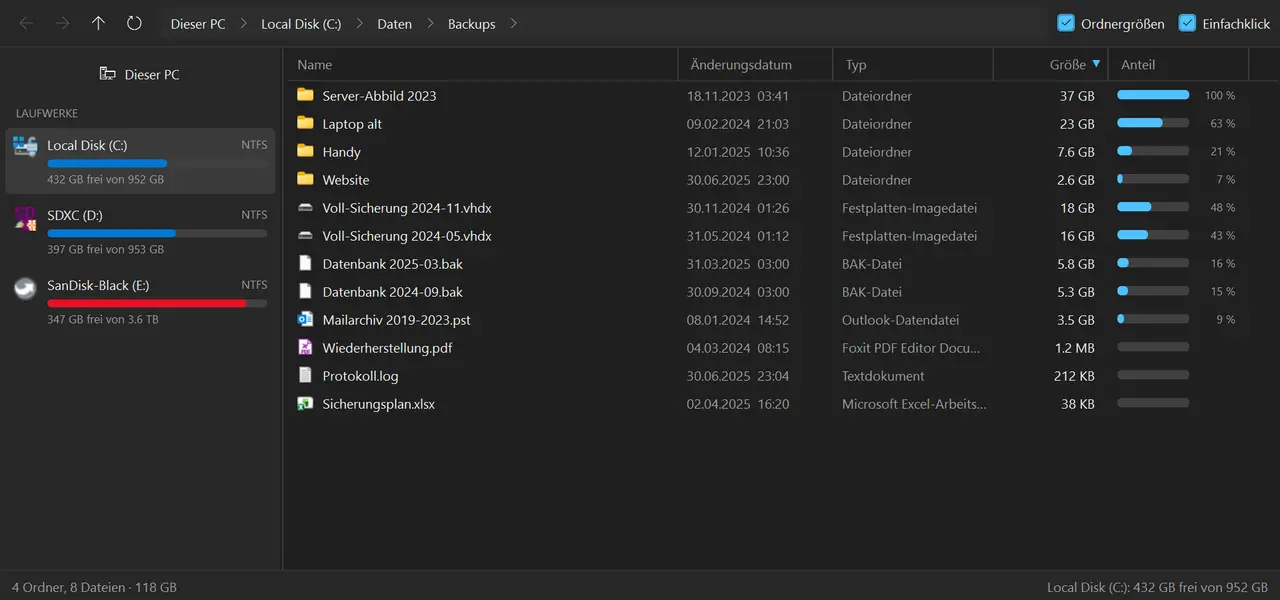The image size is (1280, 600).
Task: Click the red SanDisk-Black (E:) usage bar
Action: (x=157, y=303)
